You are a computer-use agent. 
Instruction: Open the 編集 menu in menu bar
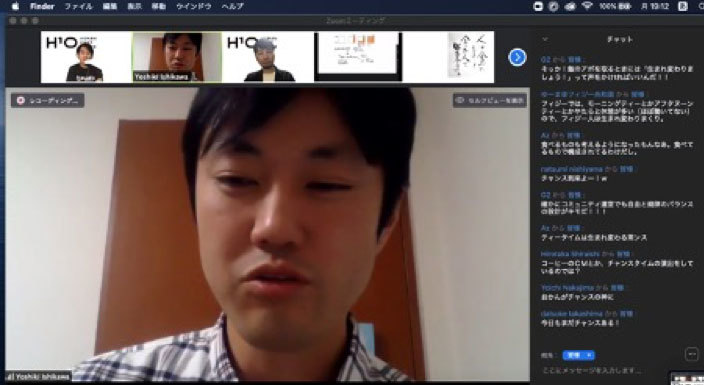pos(110,6)
